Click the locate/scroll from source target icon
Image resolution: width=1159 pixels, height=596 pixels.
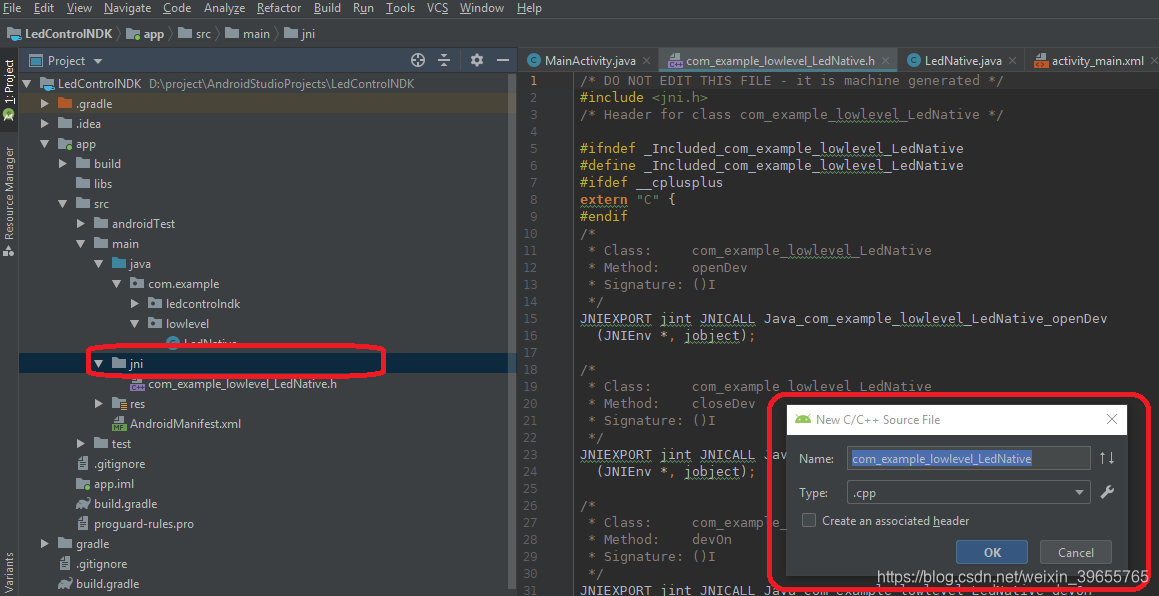pyautogui.click(x=418, y=61)
